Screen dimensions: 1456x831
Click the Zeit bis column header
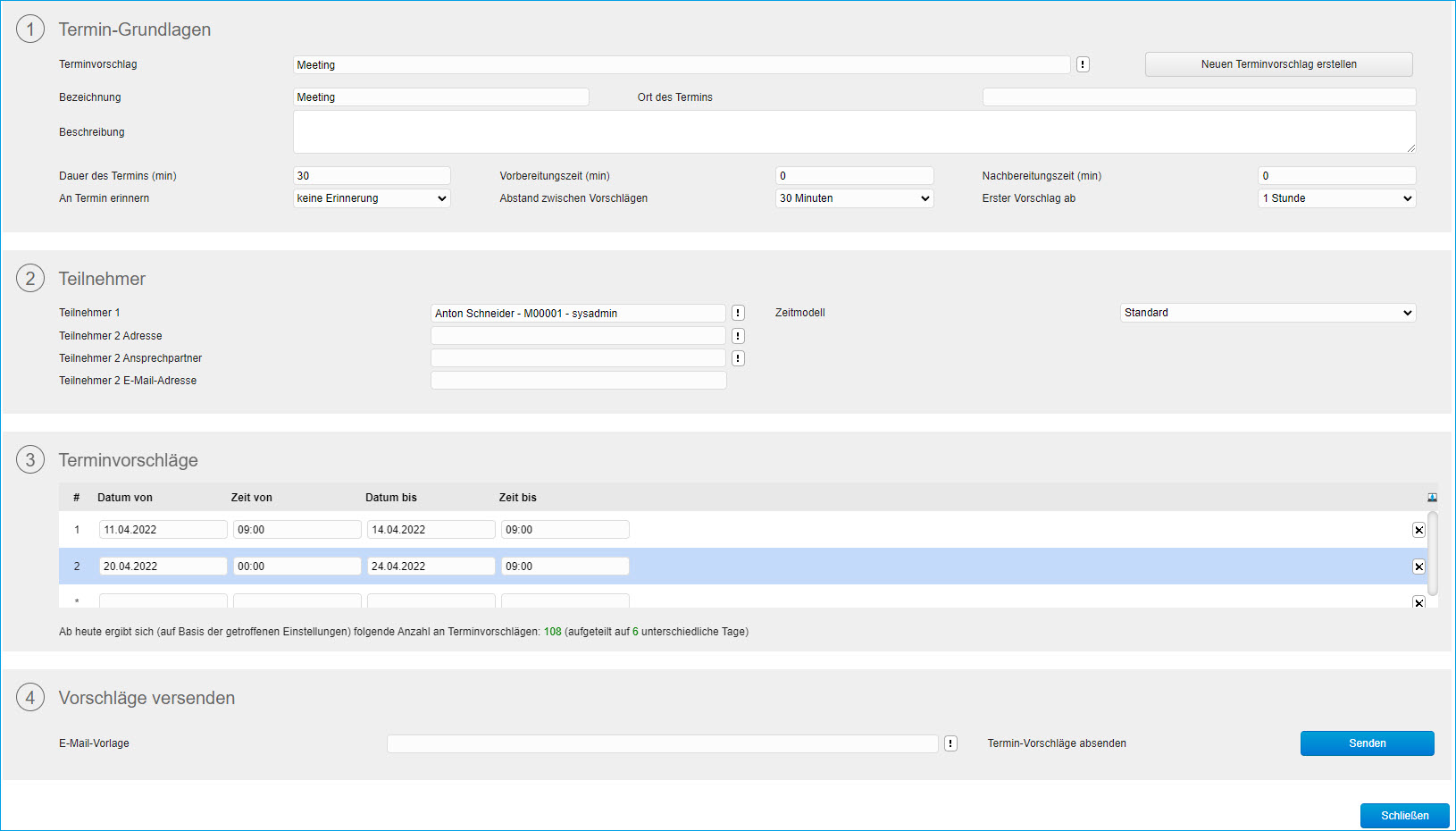tap(518, 498)
